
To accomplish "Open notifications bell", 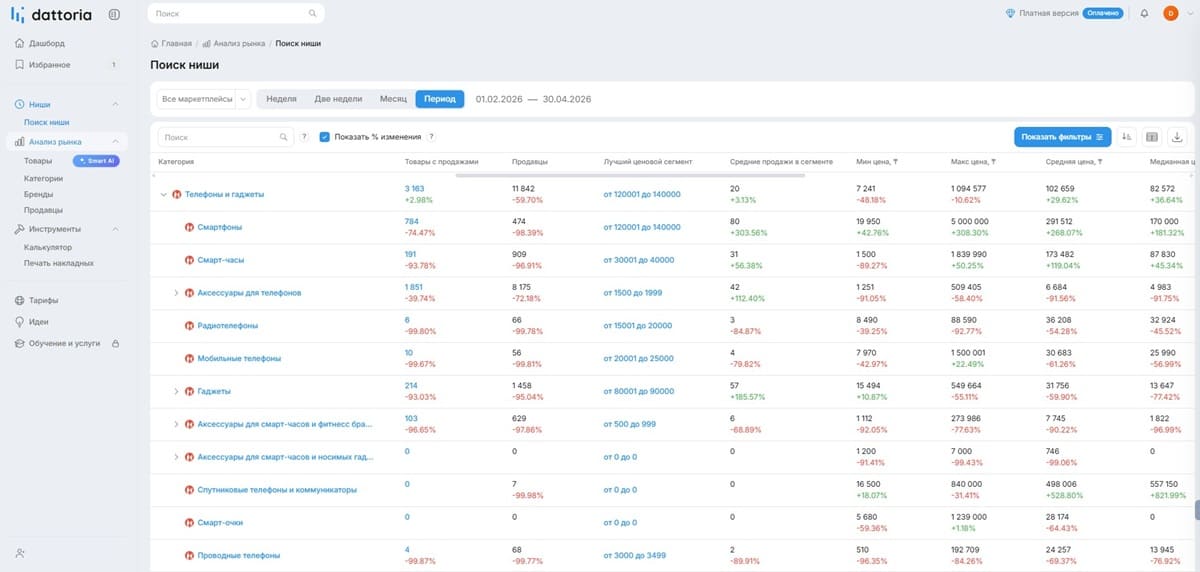I will coord(1143,14).
